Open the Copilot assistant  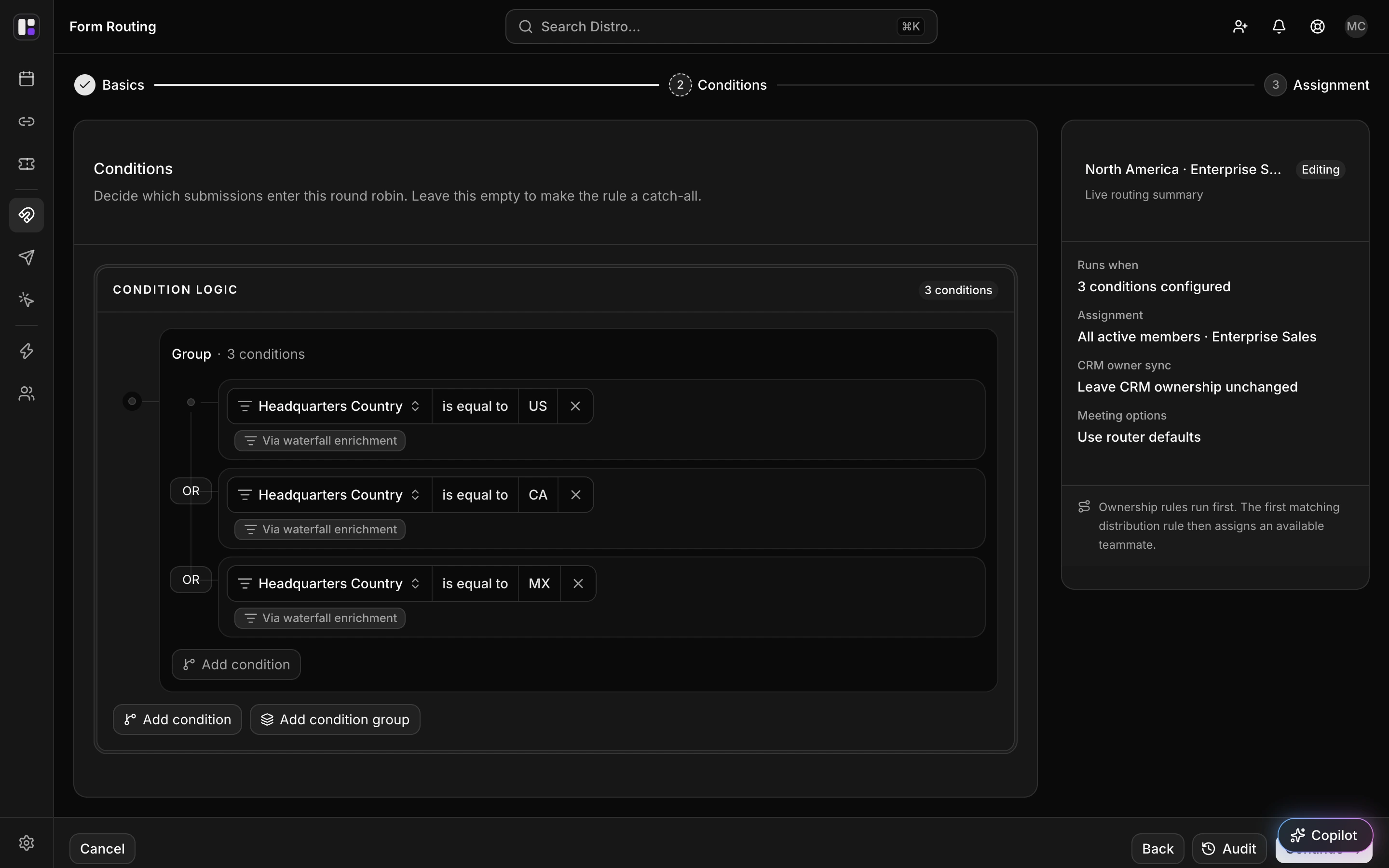pyautogui.click(x=1325, y=835)
